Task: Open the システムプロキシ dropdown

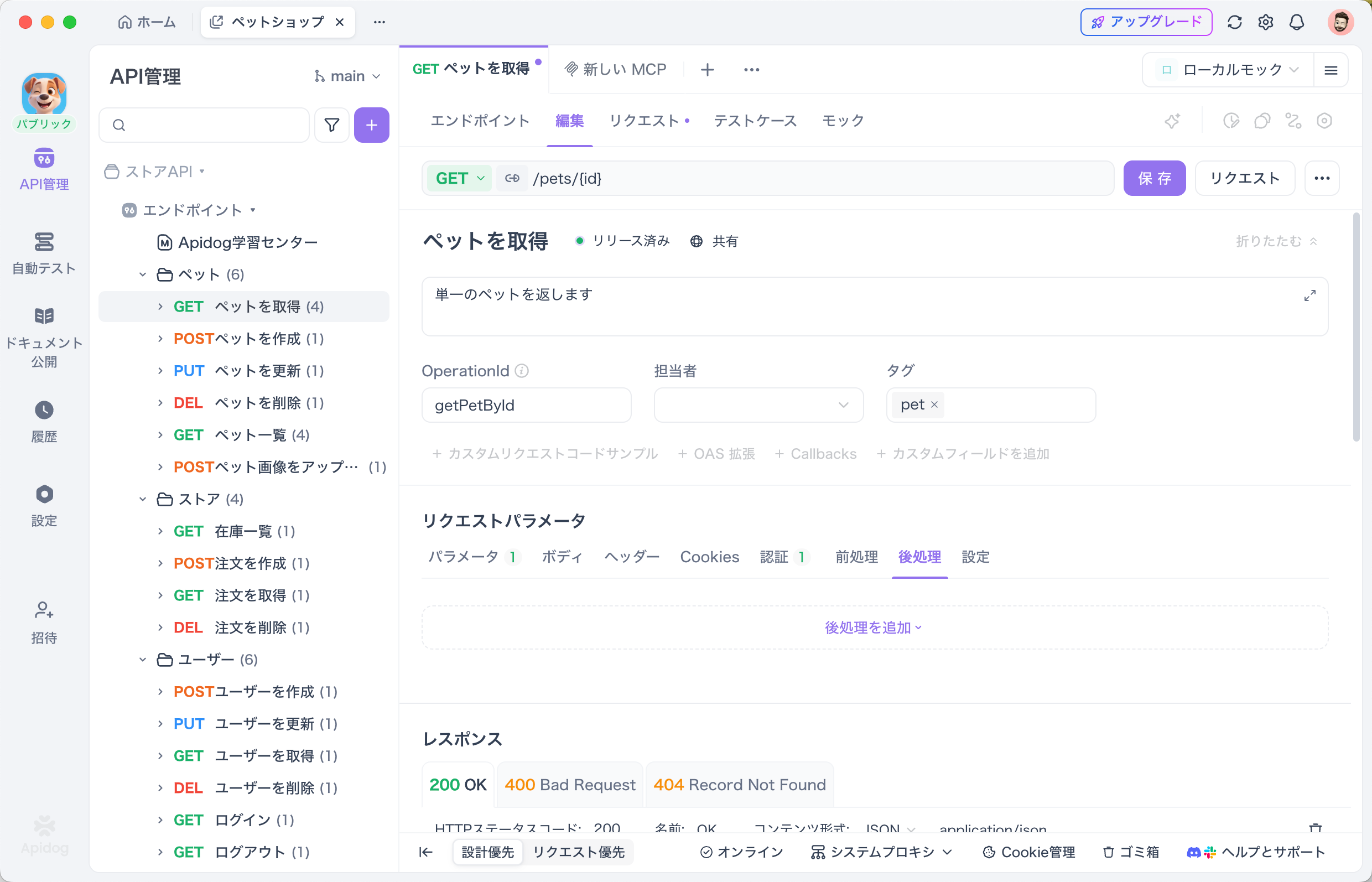Action: 881,852
